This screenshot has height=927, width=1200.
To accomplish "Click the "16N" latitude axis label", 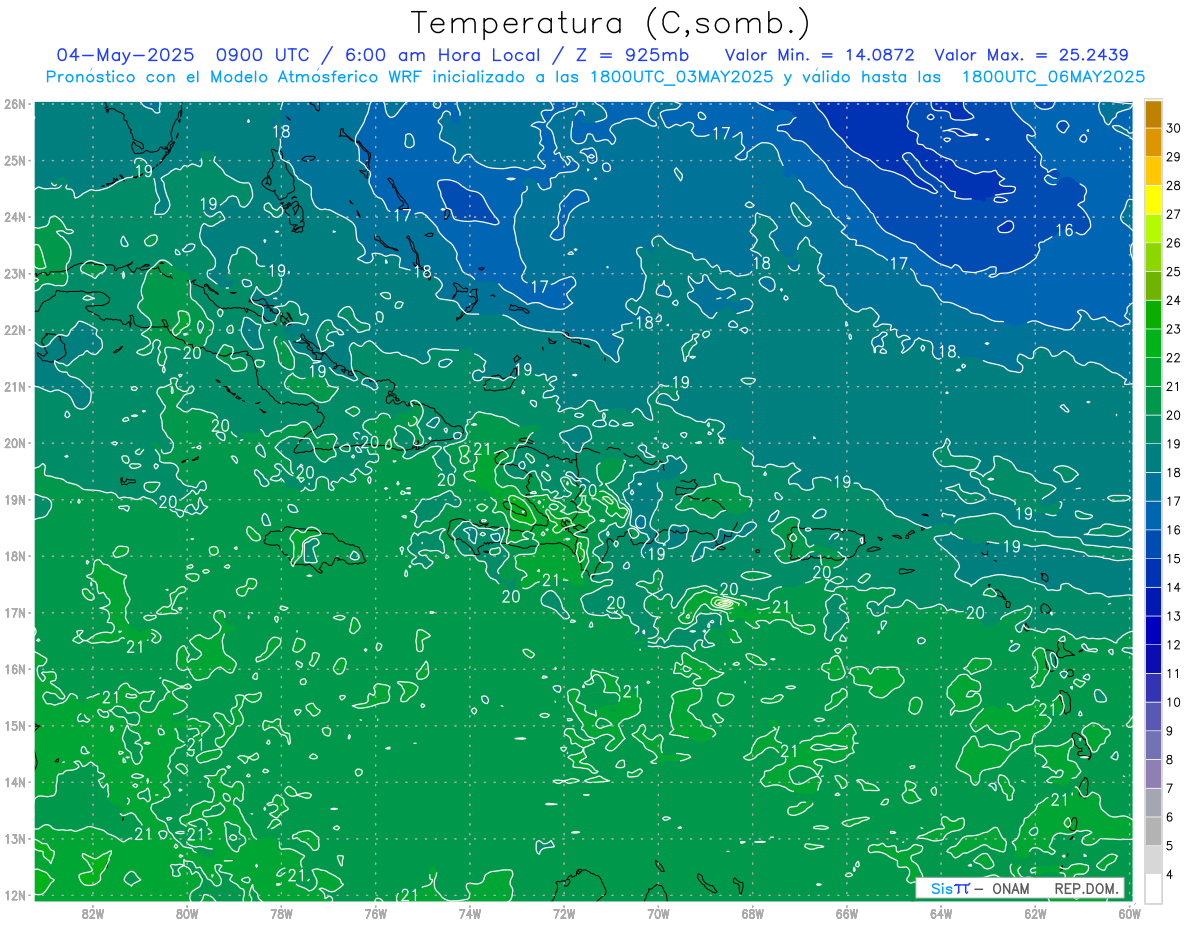I will coord(15,669).
